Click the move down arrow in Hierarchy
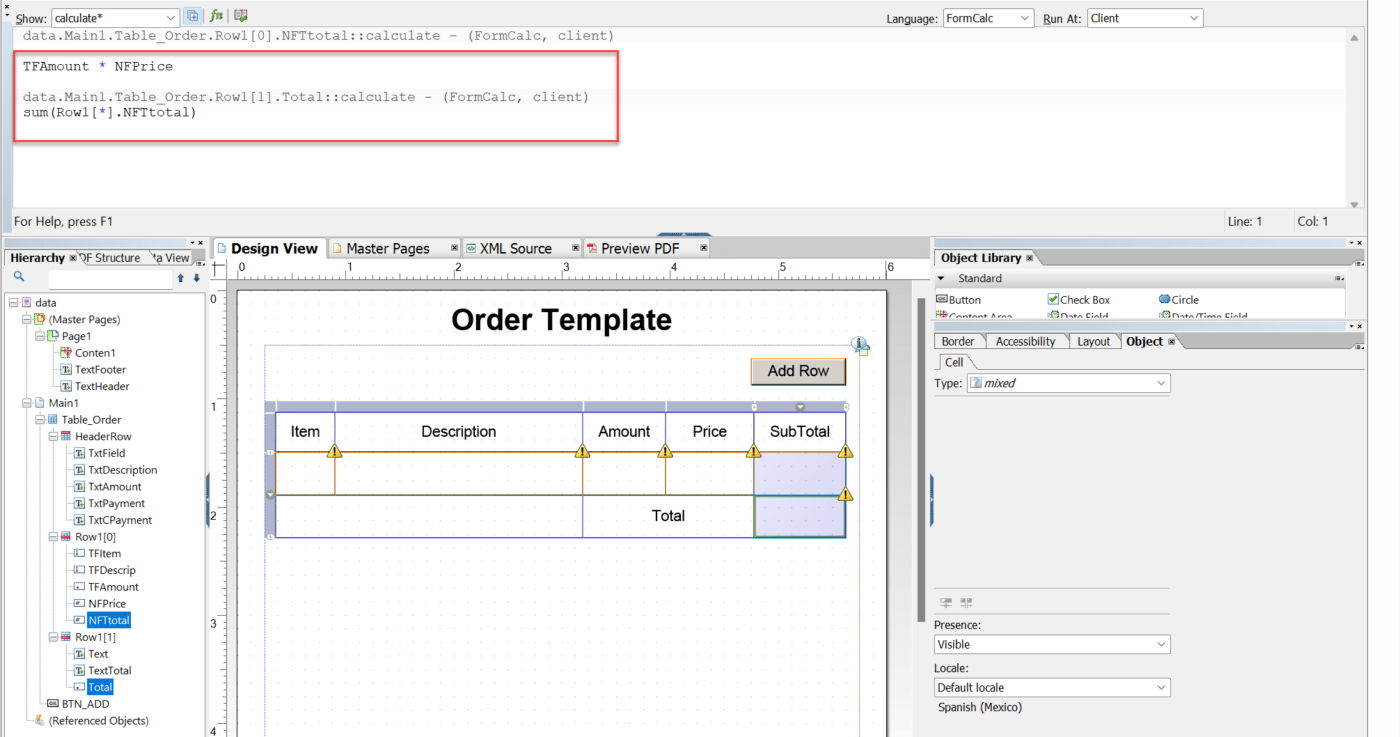The height and width of the screenshot is (737, 1400). 197,278
